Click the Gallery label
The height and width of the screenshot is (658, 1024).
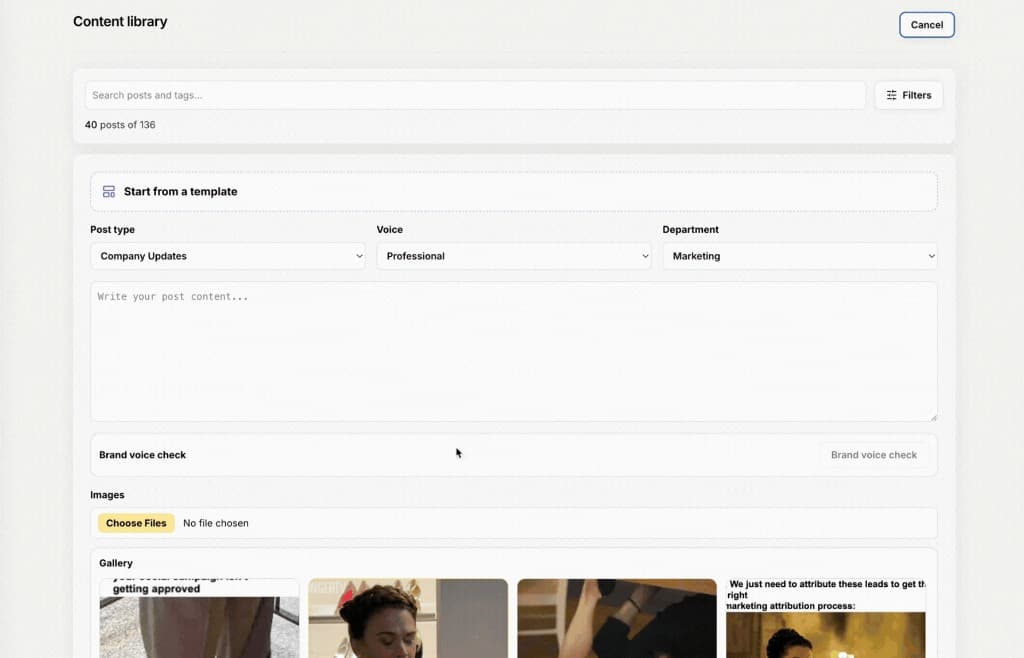pyautogui.click(x=116, y=563)
